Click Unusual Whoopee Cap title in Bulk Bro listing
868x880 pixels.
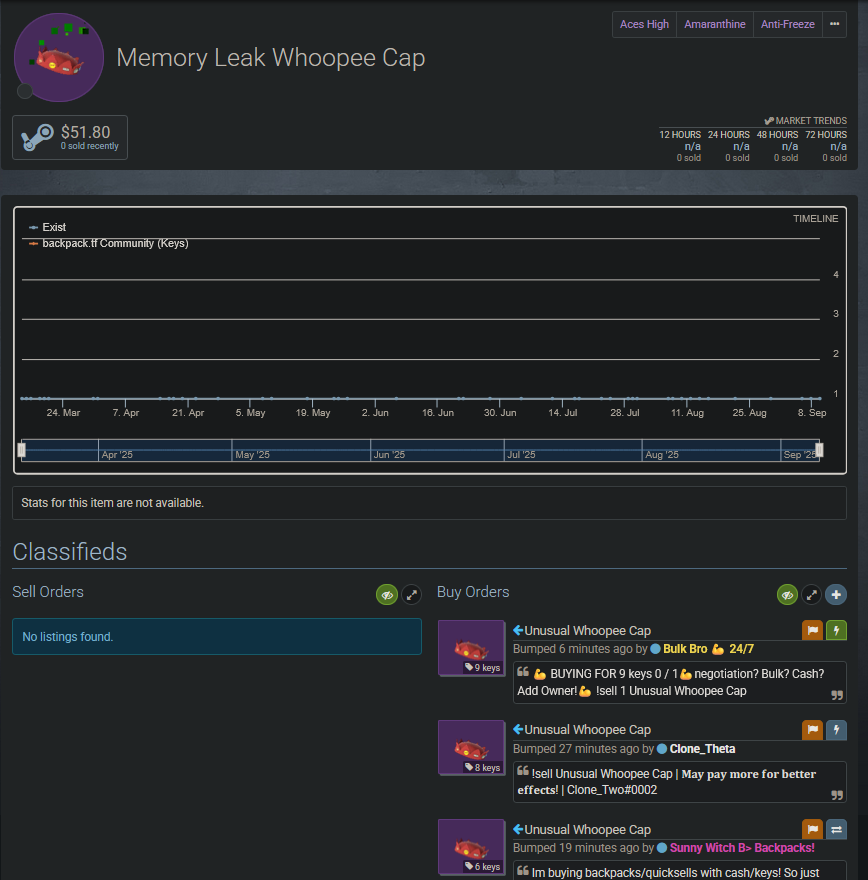click(587, 631)
